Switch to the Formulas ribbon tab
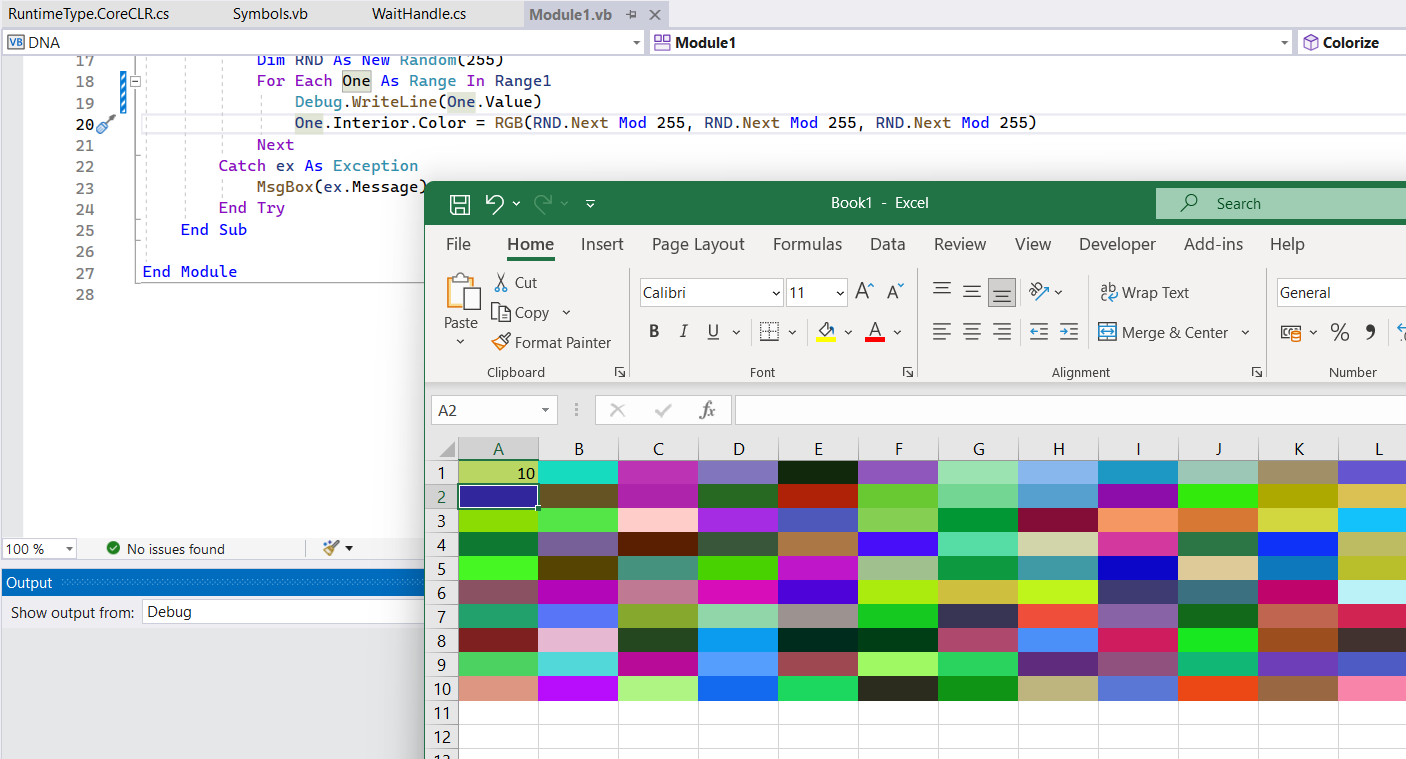This screenshot has width=1406, height=759. 807,244
